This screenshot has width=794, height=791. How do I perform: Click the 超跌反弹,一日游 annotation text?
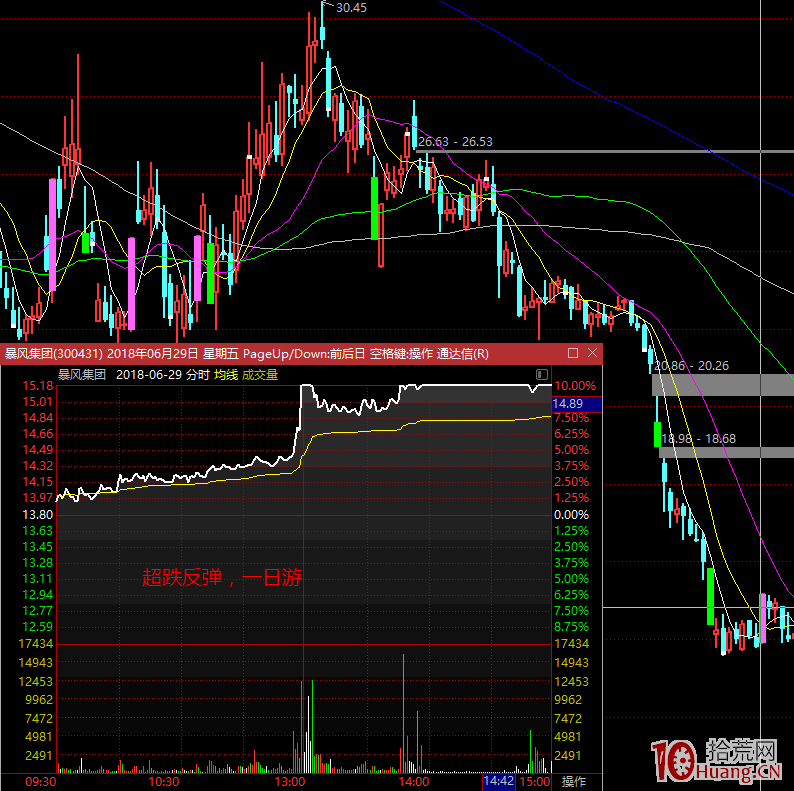tap(222, 577)
